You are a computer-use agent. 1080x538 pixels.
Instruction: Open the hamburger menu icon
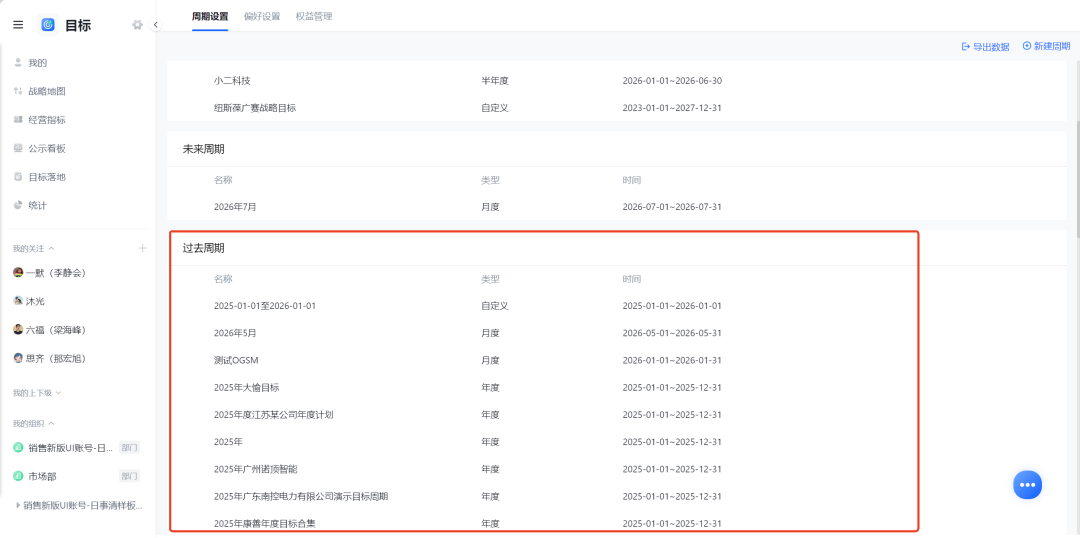click(18, 25)
